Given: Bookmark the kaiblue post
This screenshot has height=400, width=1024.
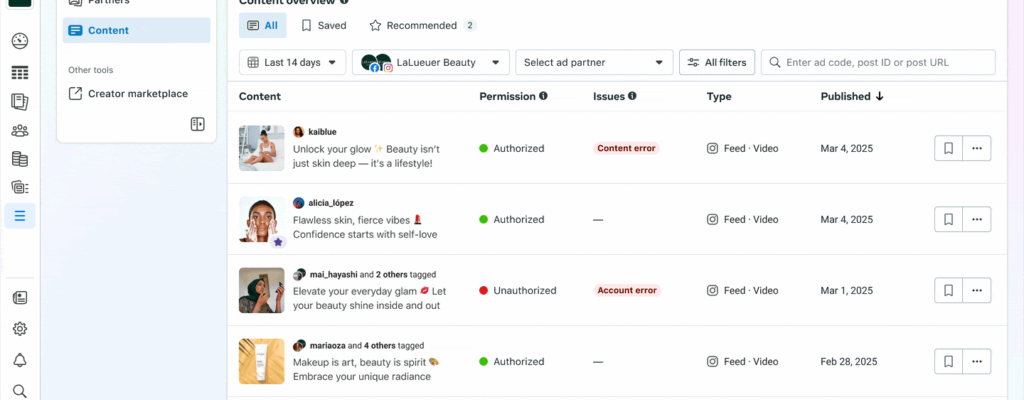Looking at the screenshot, I should pos(948,148).
